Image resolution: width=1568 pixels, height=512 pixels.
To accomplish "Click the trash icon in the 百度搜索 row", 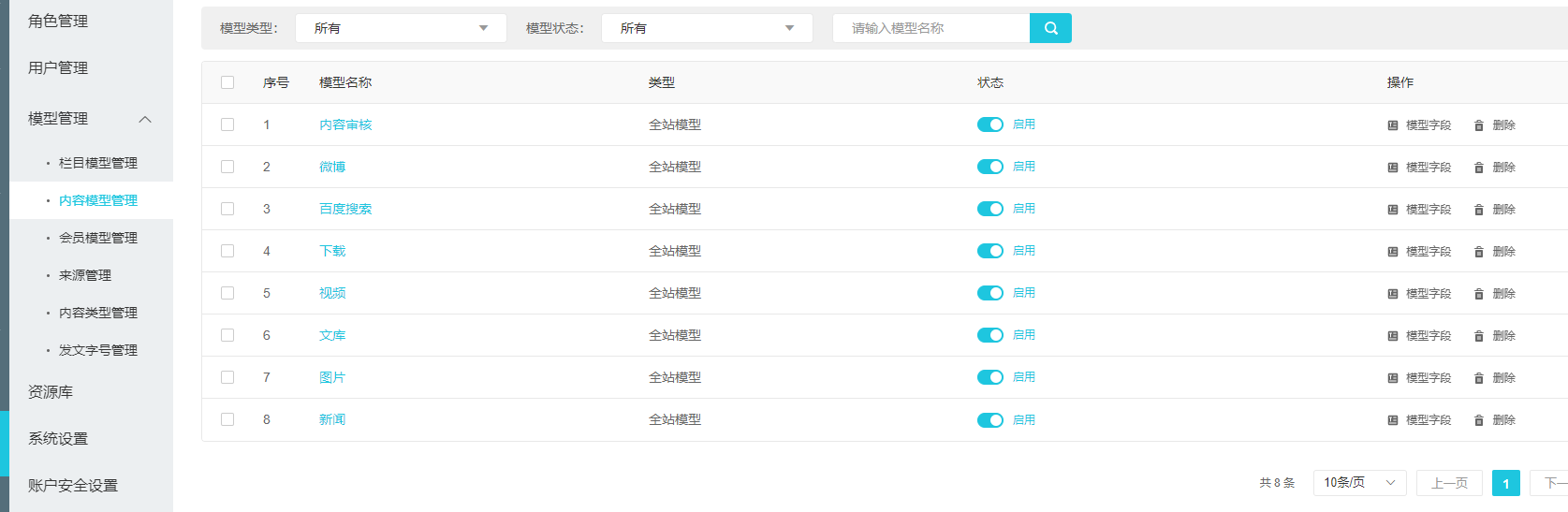I will [x=1479, y=210].
